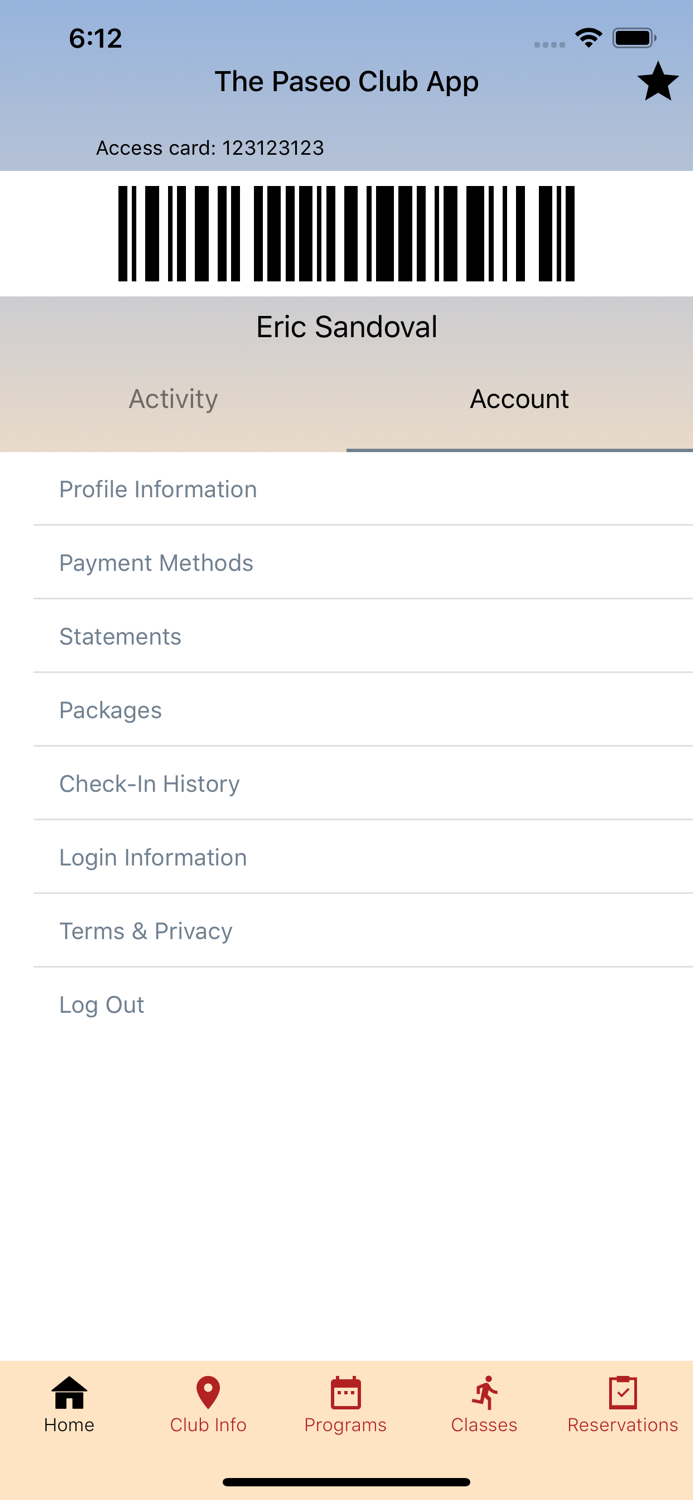This screenshot has width=693, height=1500.
Task: Tap the Access card number text
Action: point(209,147)
